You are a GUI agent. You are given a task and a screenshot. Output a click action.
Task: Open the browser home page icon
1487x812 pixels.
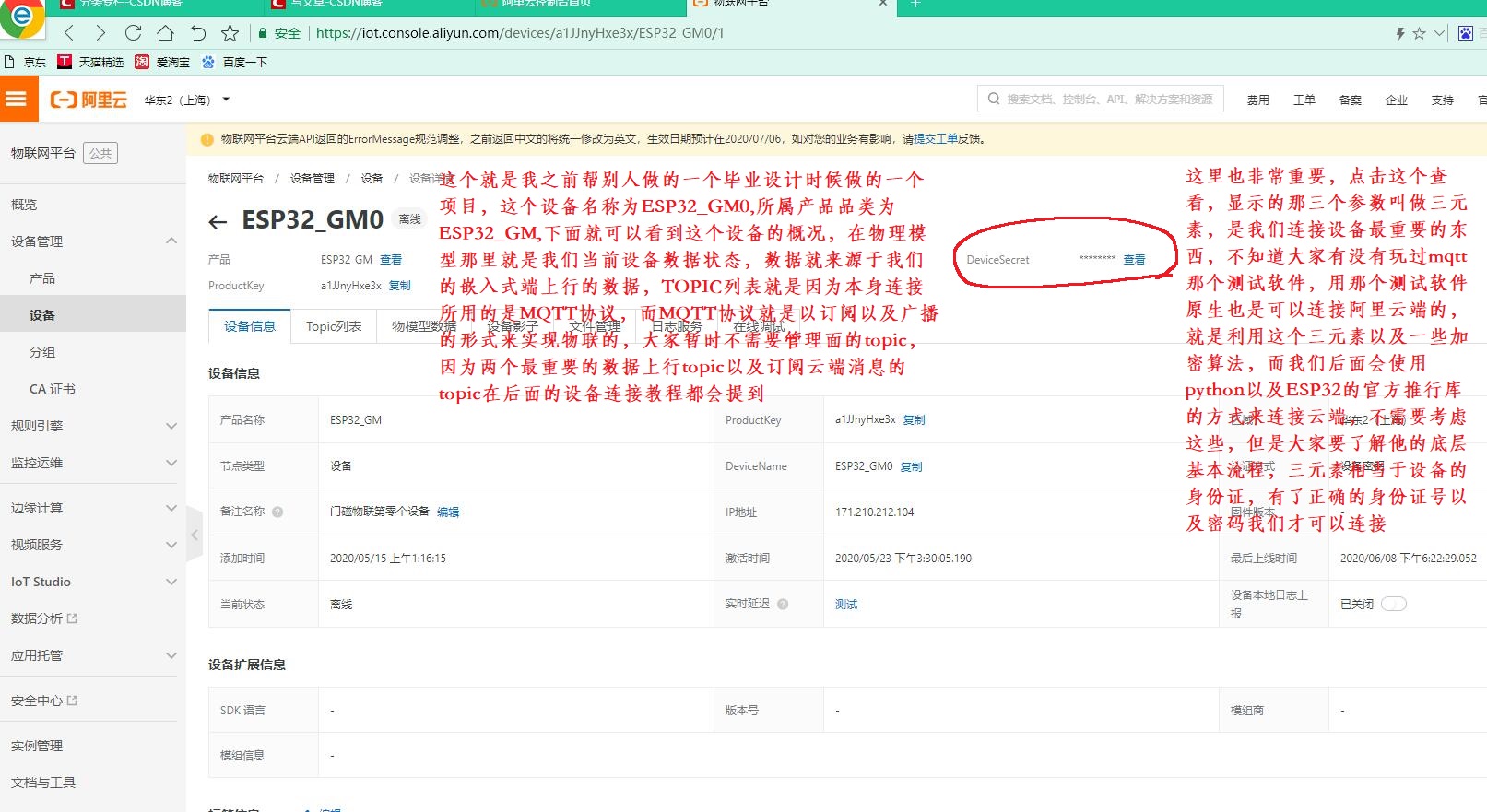(165, 33)
